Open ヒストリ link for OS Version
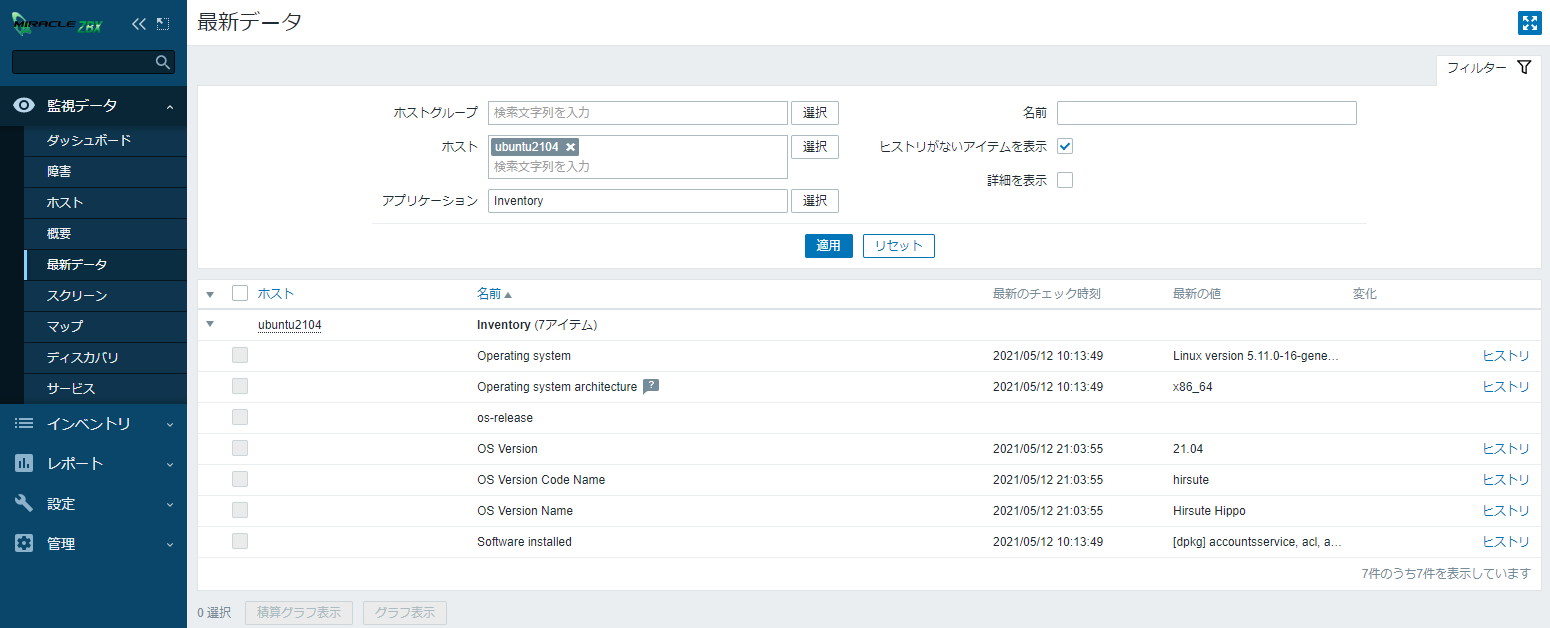 pyautogui.click(x=1505, y=449)
